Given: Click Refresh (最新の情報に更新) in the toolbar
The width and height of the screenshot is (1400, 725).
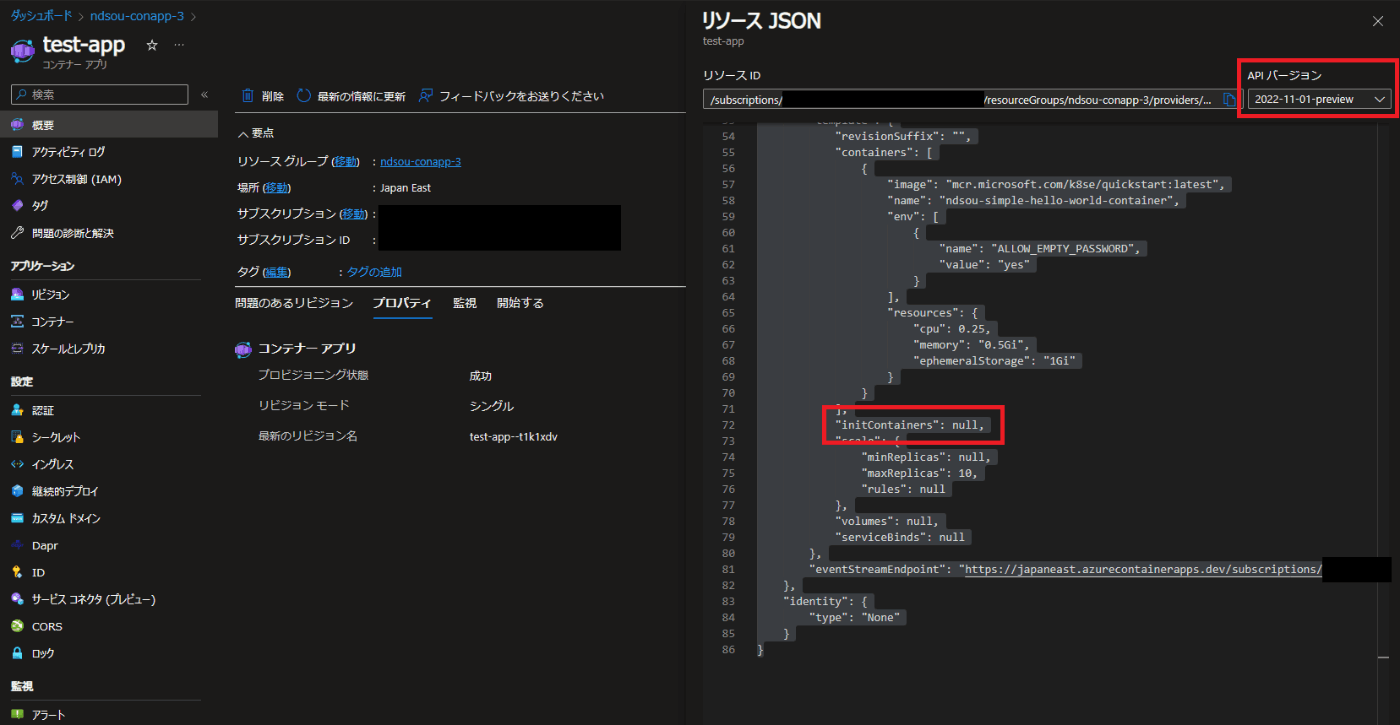Looking at the screenshot, I should click(351, 97).
